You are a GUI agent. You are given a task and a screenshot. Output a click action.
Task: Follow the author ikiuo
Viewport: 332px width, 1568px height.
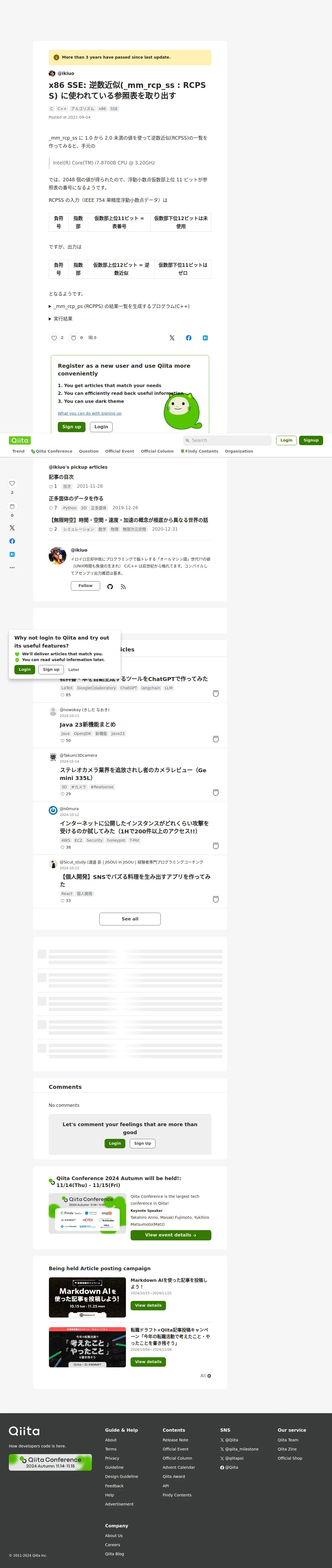[85, 586]
